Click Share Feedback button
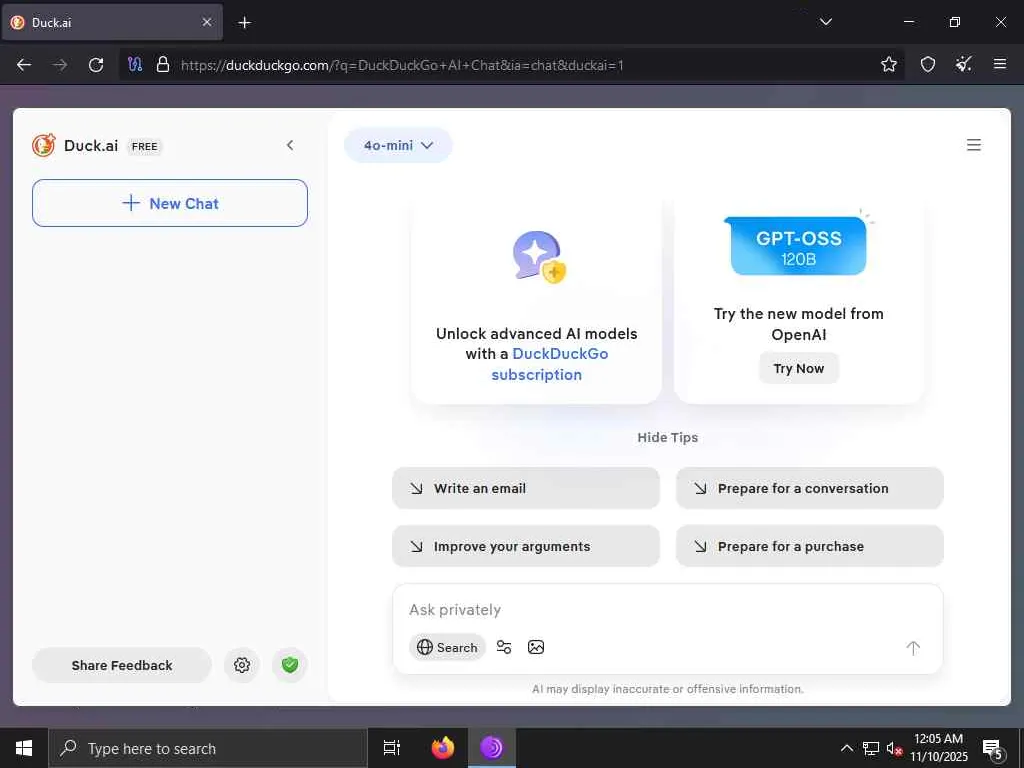Screen dimensions: 1024x768 point(121,665)
